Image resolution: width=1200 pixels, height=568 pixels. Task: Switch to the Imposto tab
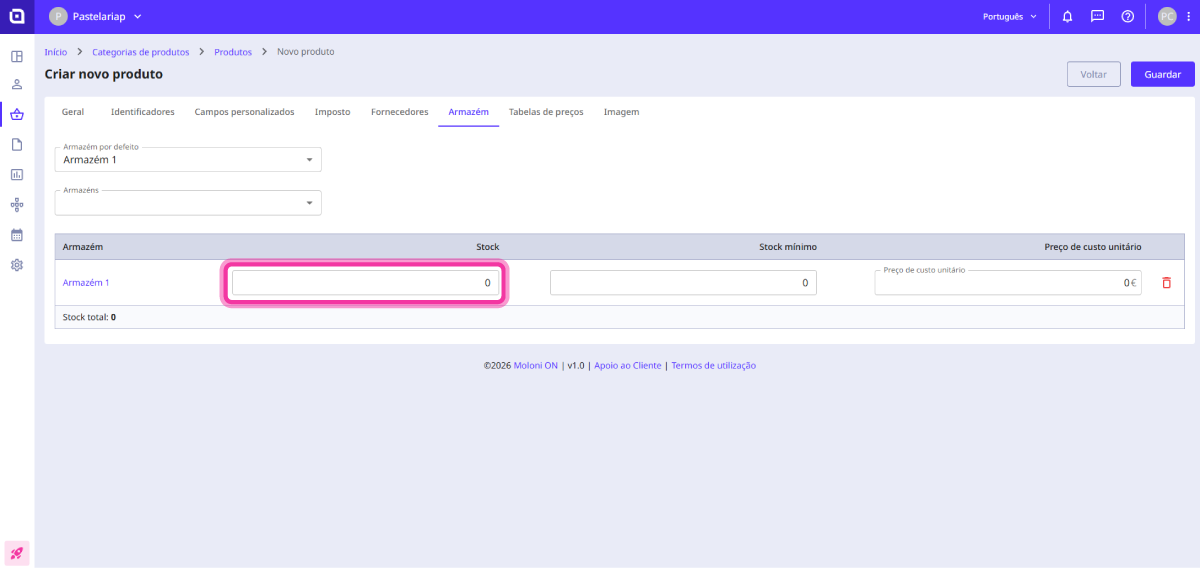pos(332,112)
